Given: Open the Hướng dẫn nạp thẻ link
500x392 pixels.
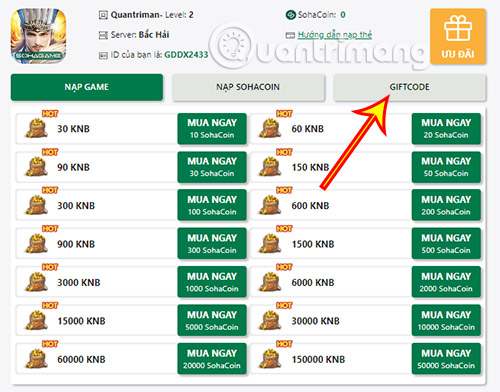Looking at the screenshot, I should tap(335, 35).
